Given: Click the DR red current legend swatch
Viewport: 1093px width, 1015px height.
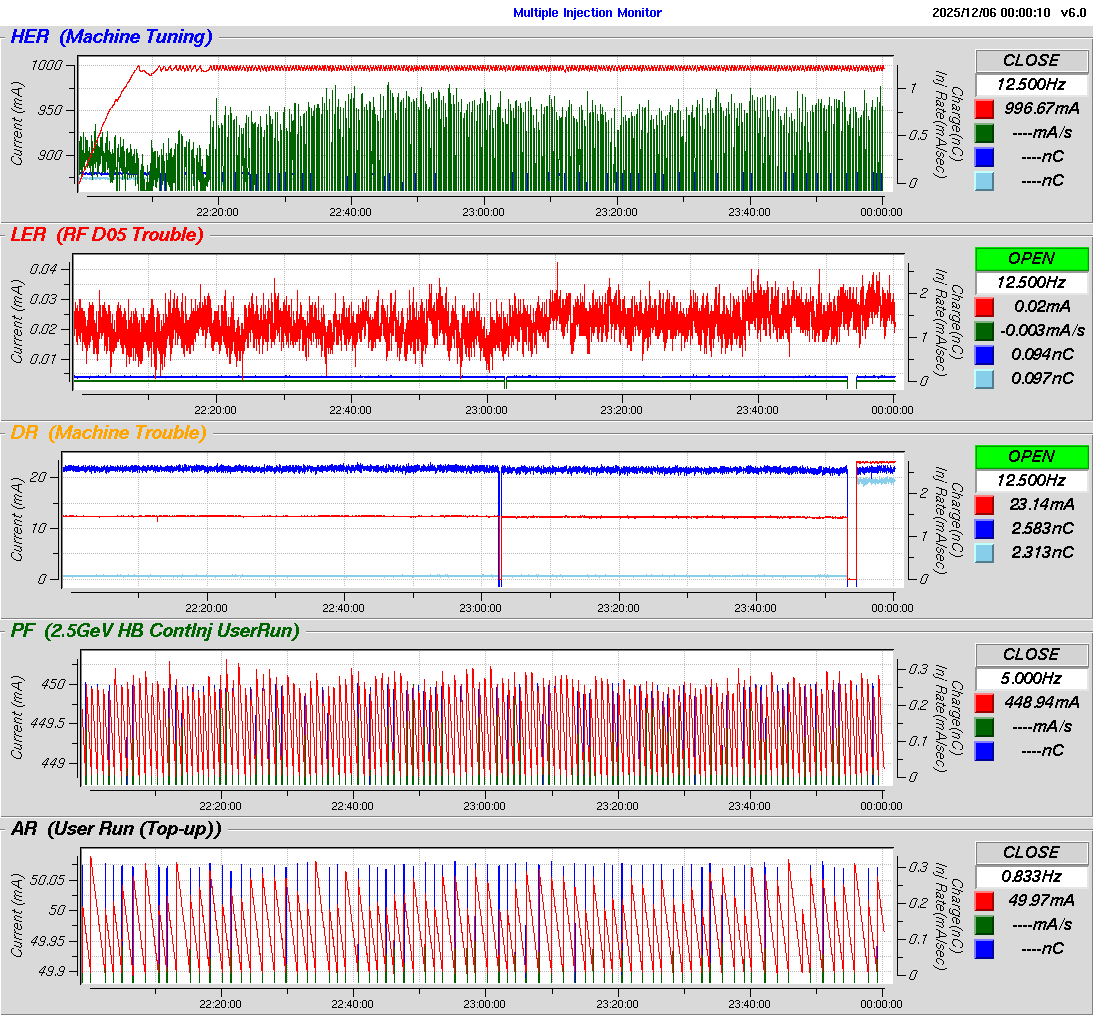Looking at the screenshot, I should click(985, 505).
